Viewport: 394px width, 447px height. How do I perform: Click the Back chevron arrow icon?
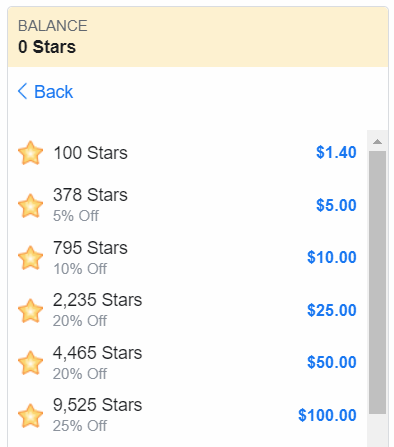[22, 91]
